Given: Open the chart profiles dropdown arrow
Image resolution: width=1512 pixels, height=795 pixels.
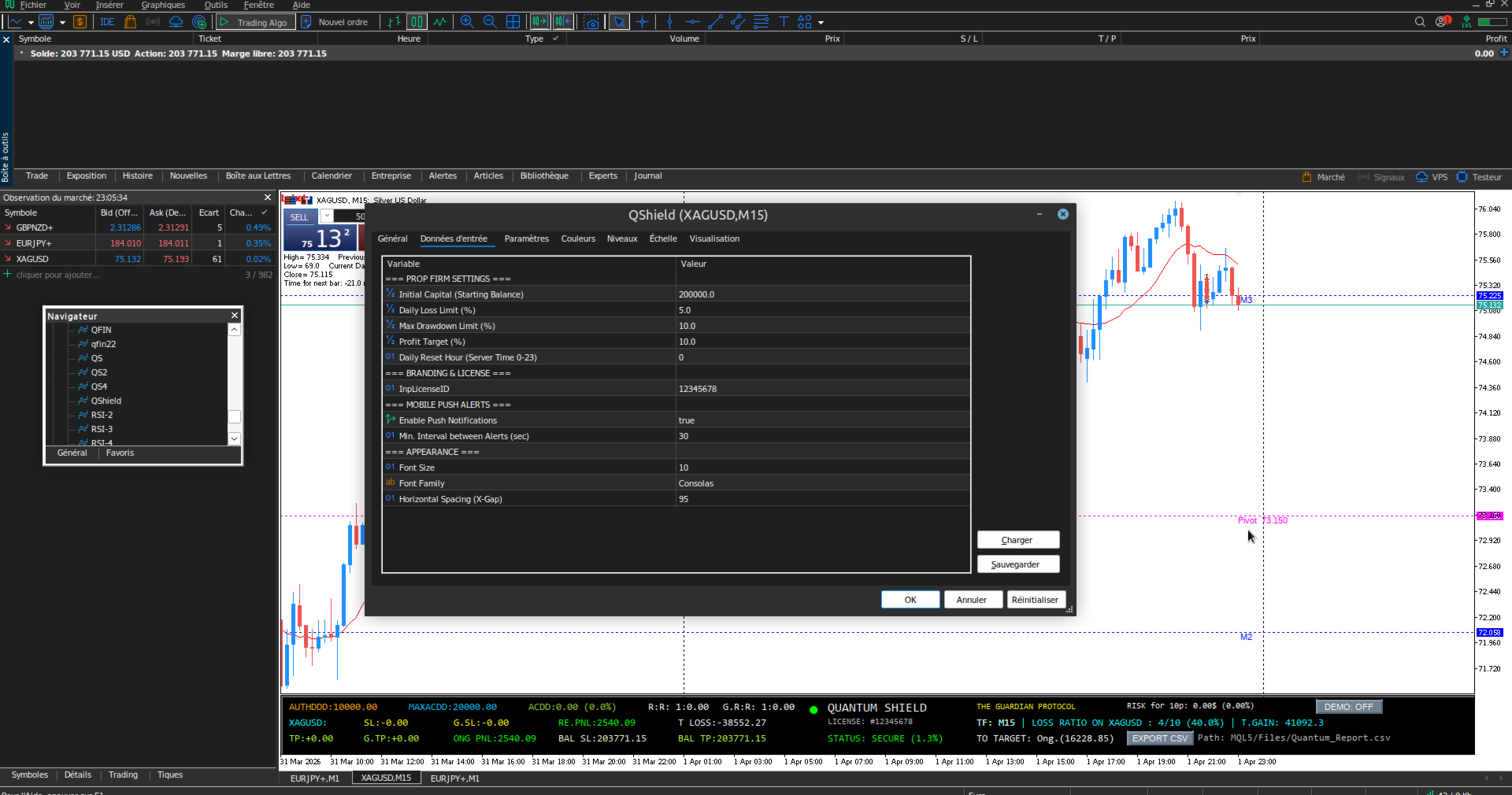Looking at the screenshot, I should click(62, 22).
